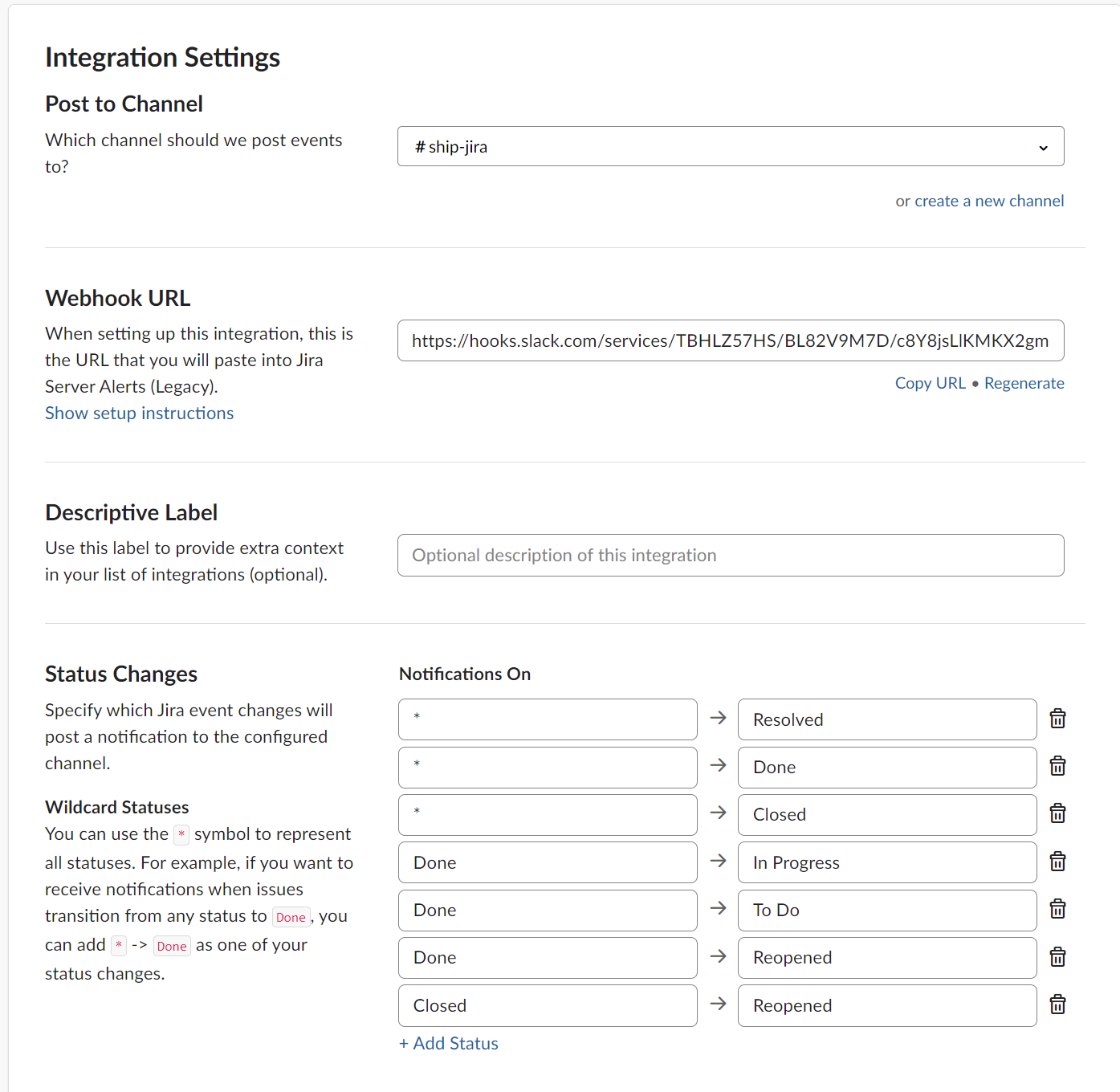Delete the Closed to Reopened status row
The image size is (1120, 1092).
1057,1004
